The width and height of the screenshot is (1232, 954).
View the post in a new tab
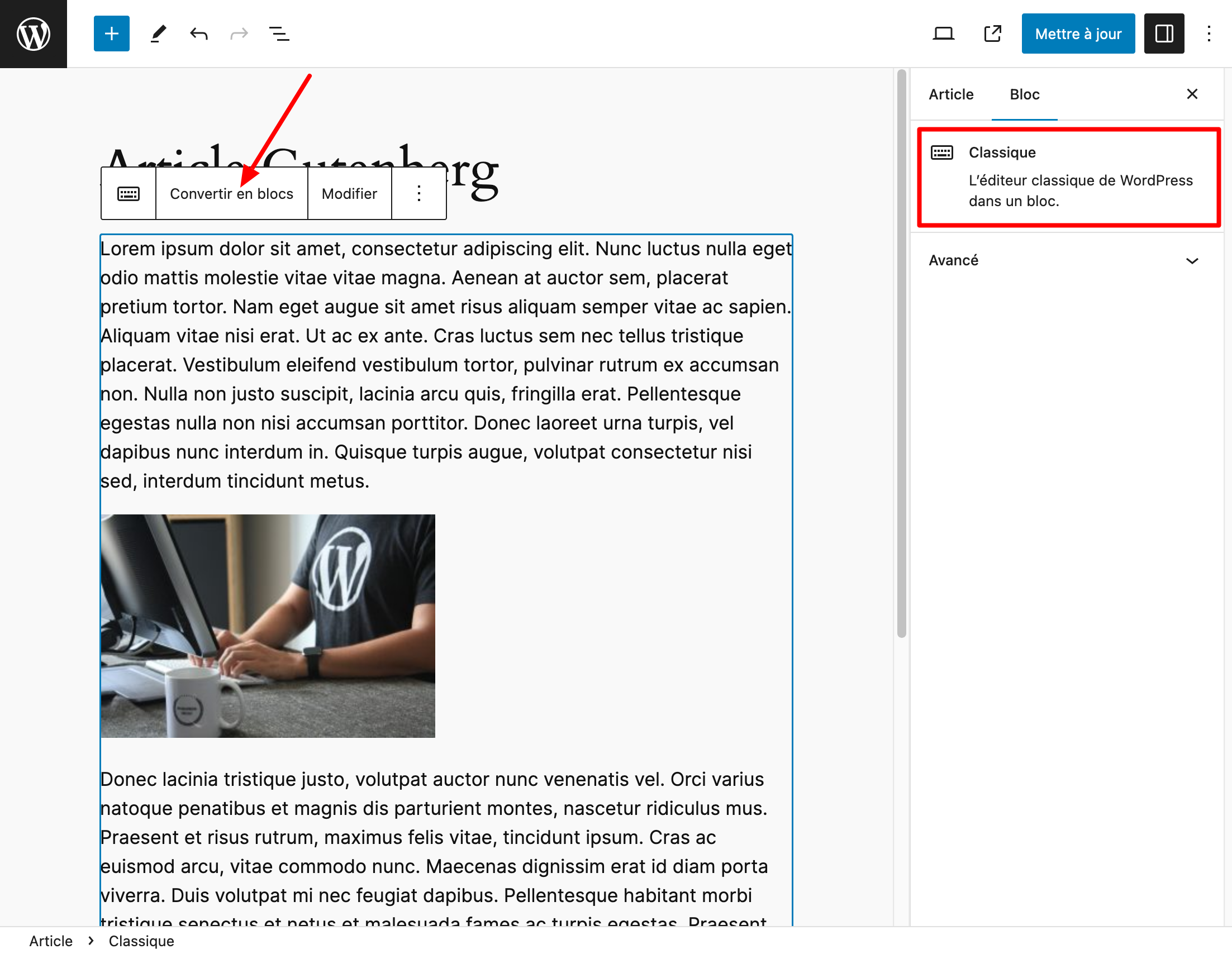992,34
